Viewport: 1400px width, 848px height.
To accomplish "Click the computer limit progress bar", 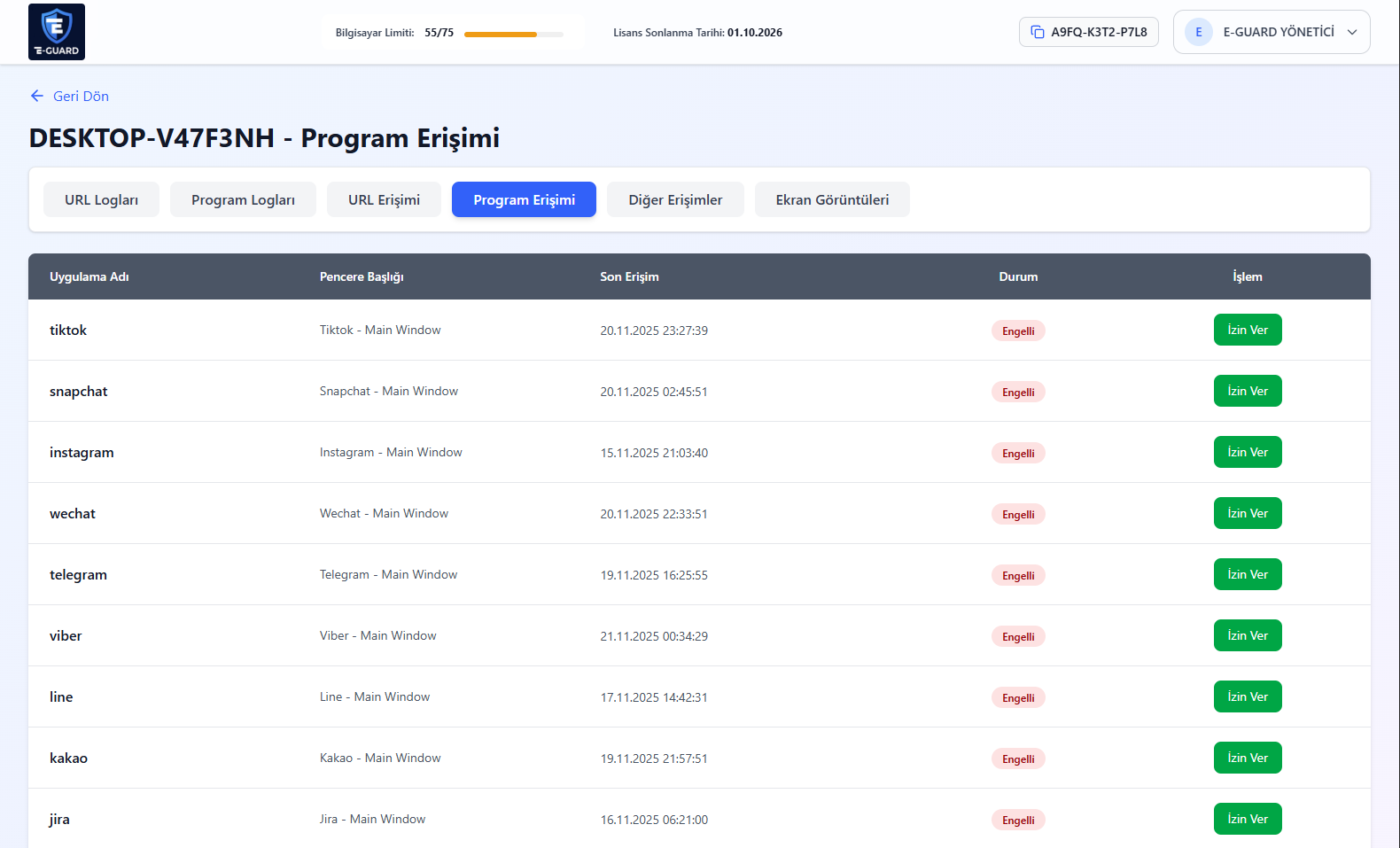I will (513, 35).
